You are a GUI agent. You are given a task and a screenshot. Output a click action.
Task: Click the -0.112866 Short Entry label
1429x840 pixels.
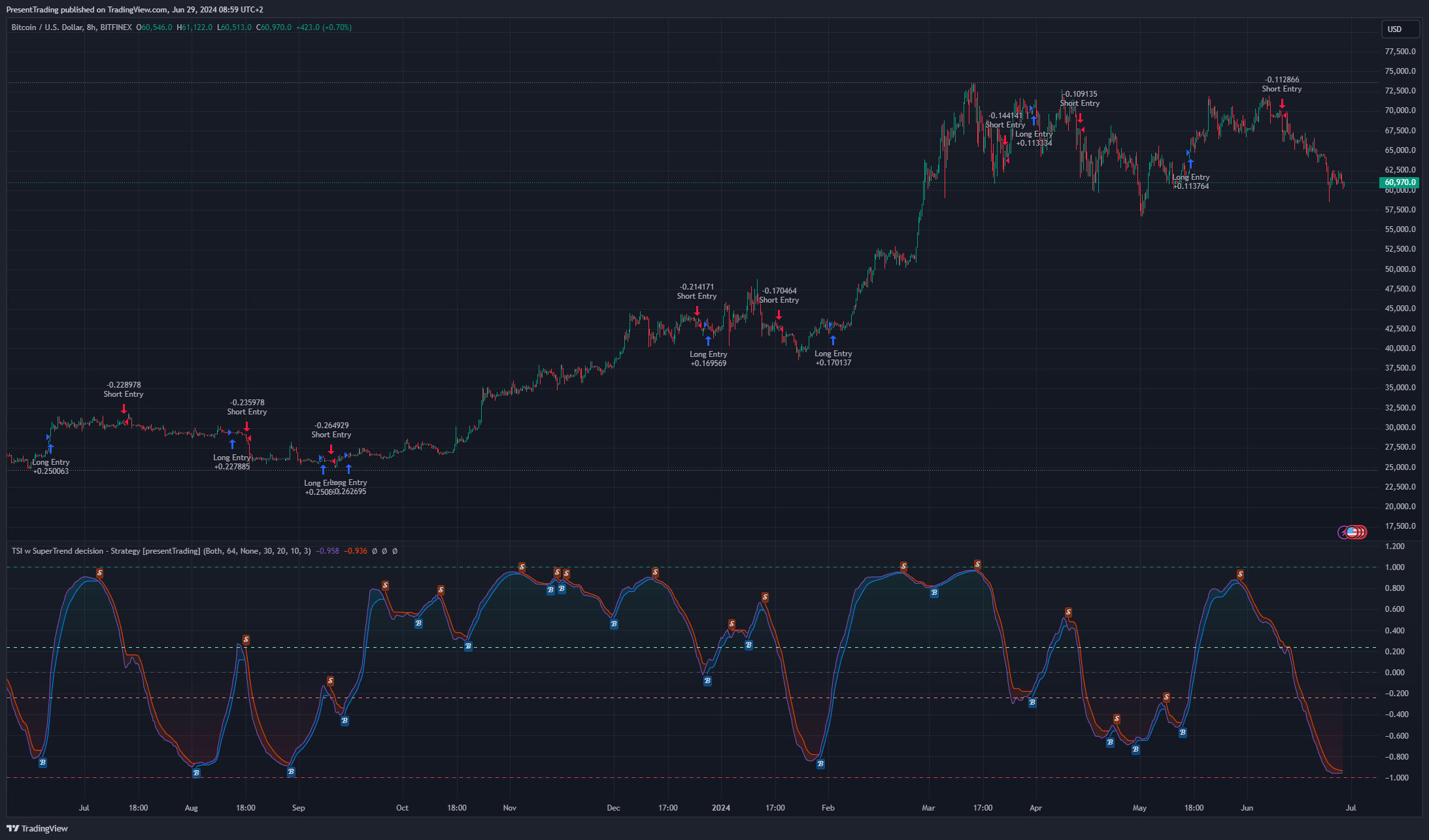1282,84
